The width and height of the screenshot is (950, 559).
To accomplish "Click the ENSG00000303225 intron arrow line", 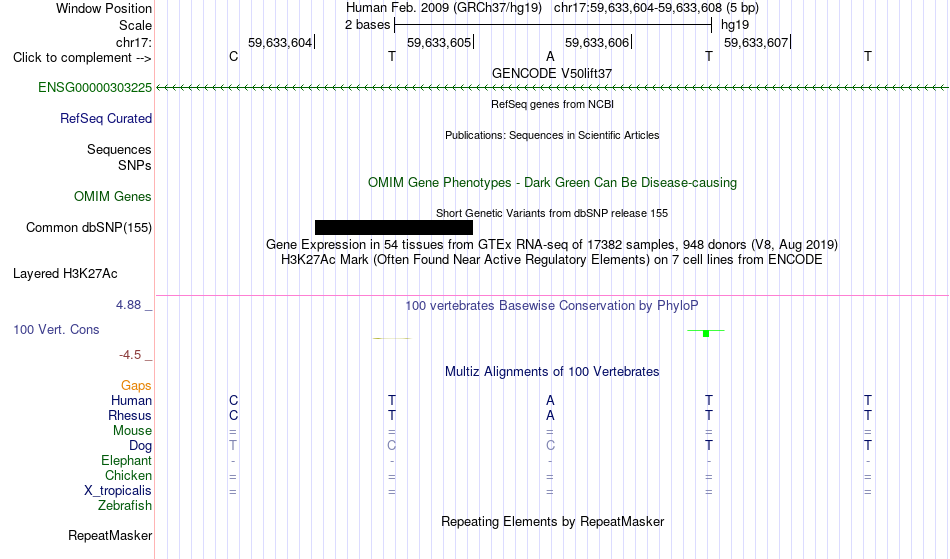I will 552,88.
